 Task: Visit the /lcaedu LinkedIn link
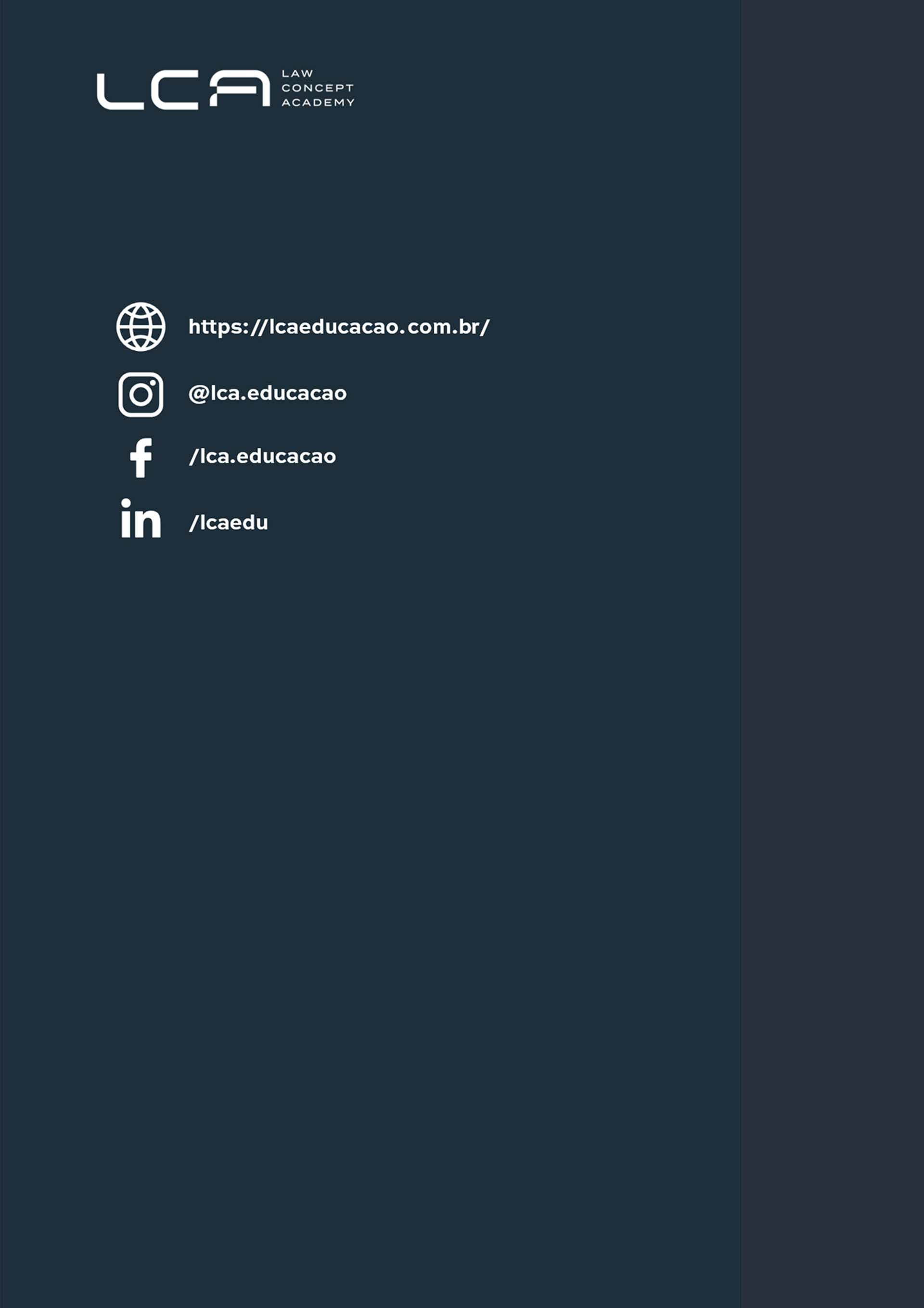click(229, 523)
